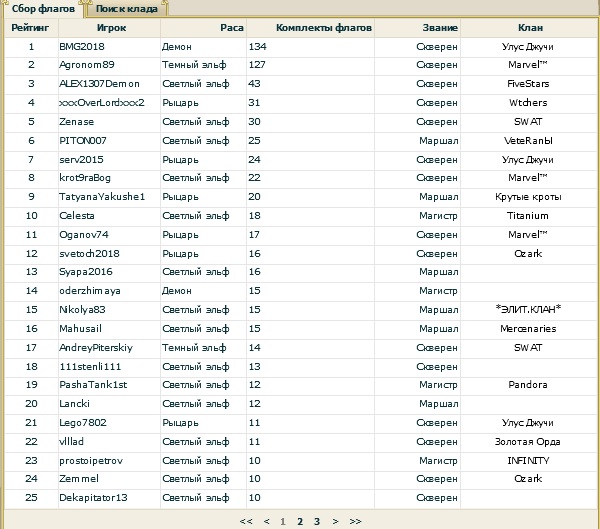The width and height of the screenshot is (600, 529).
Task: Select player oderzhimaya
Action: point(90,291)
